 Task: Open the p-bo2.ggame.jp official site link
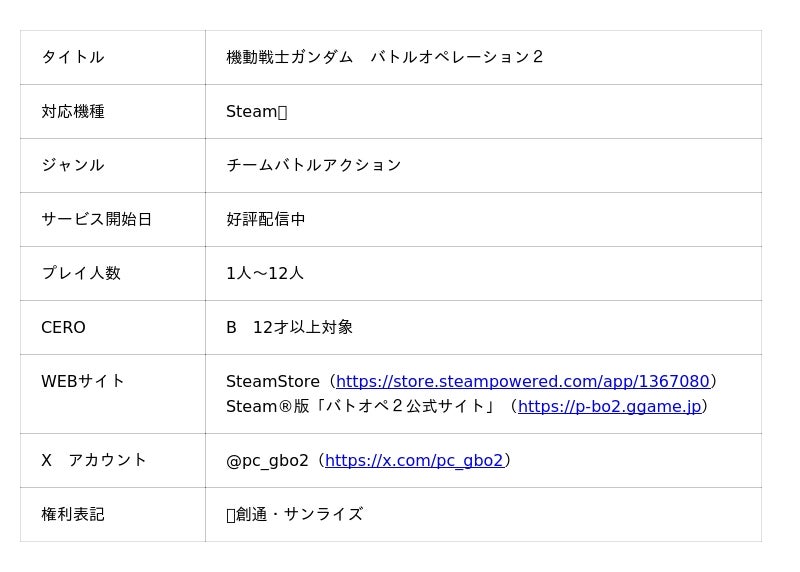609,406
